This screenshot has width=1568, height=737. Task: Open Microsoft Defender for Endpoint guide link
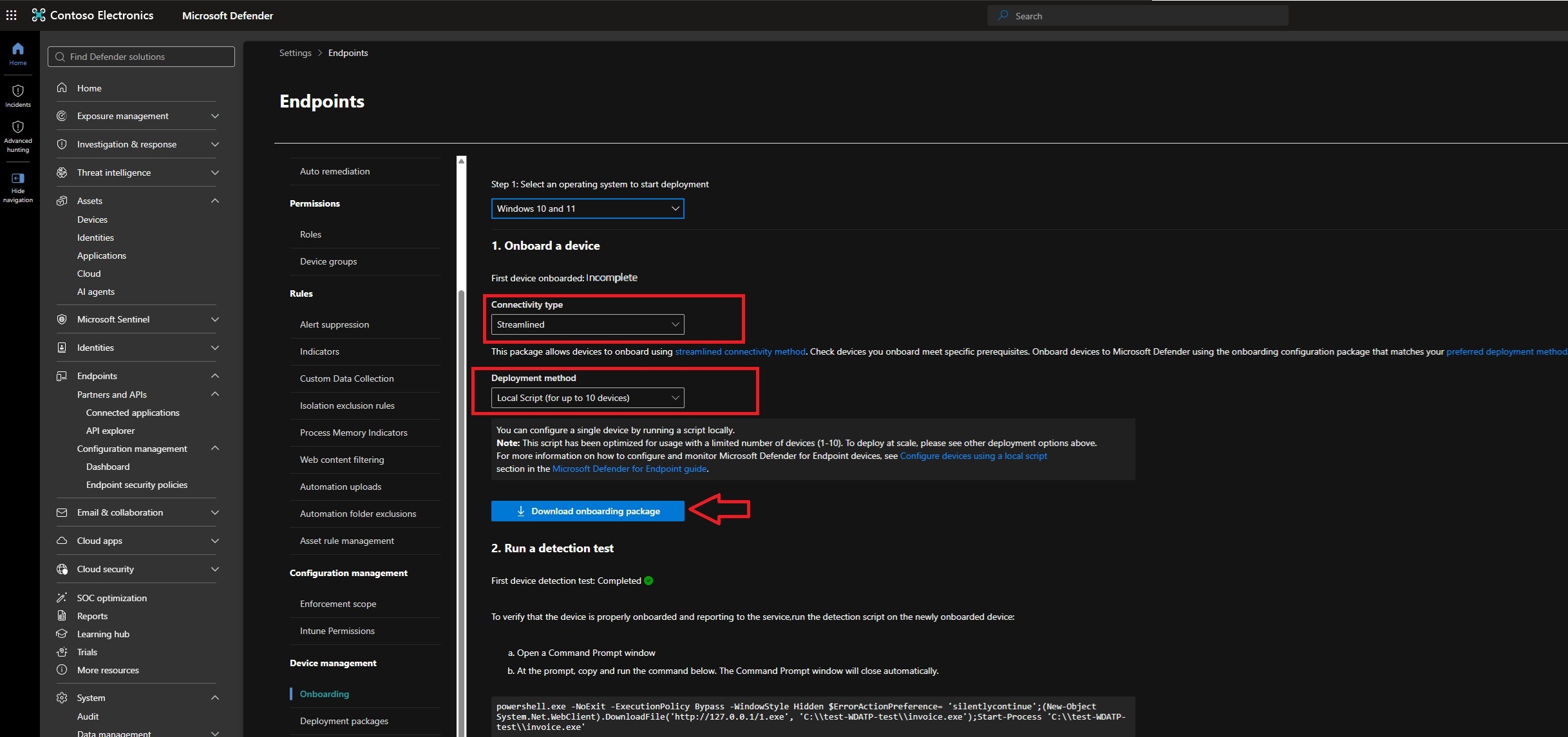[x=629, y=469]
